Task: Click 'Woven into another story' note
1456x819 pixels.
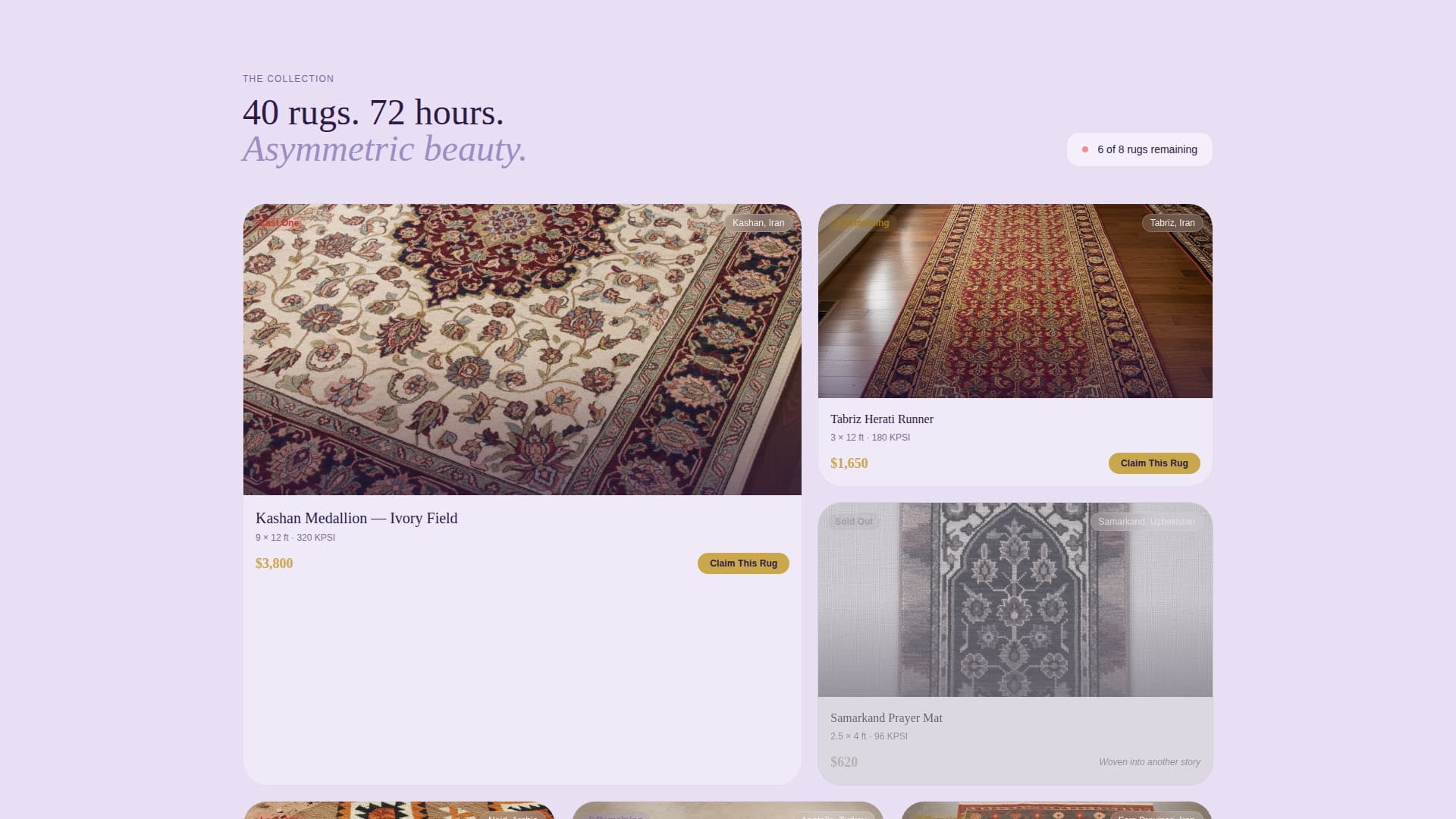Action: tap(1150, 762)
